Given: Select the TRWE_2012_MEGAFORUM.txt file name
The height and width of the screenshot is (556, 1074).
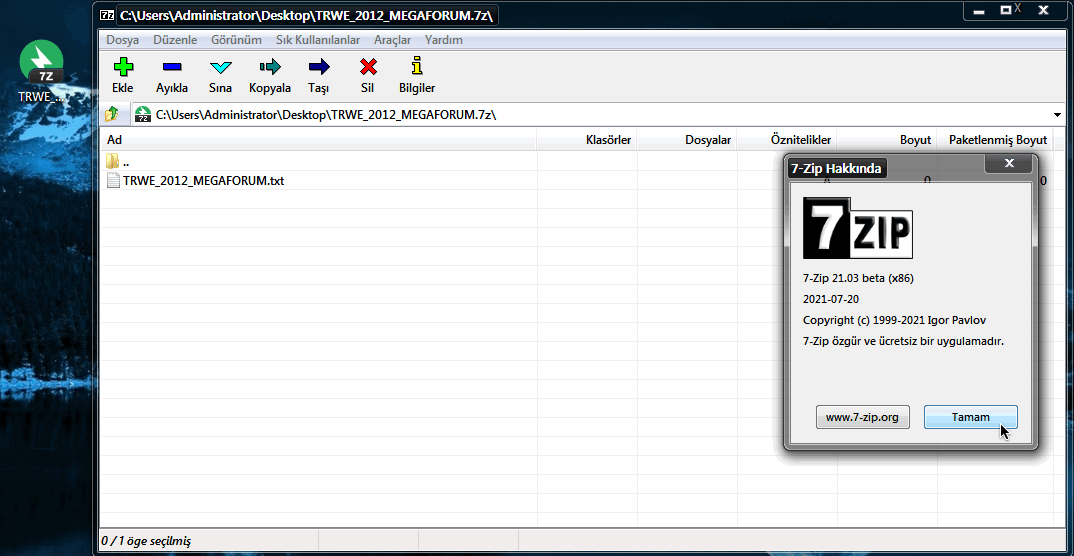Looking at the screenshot, I should tap(203, 181).
